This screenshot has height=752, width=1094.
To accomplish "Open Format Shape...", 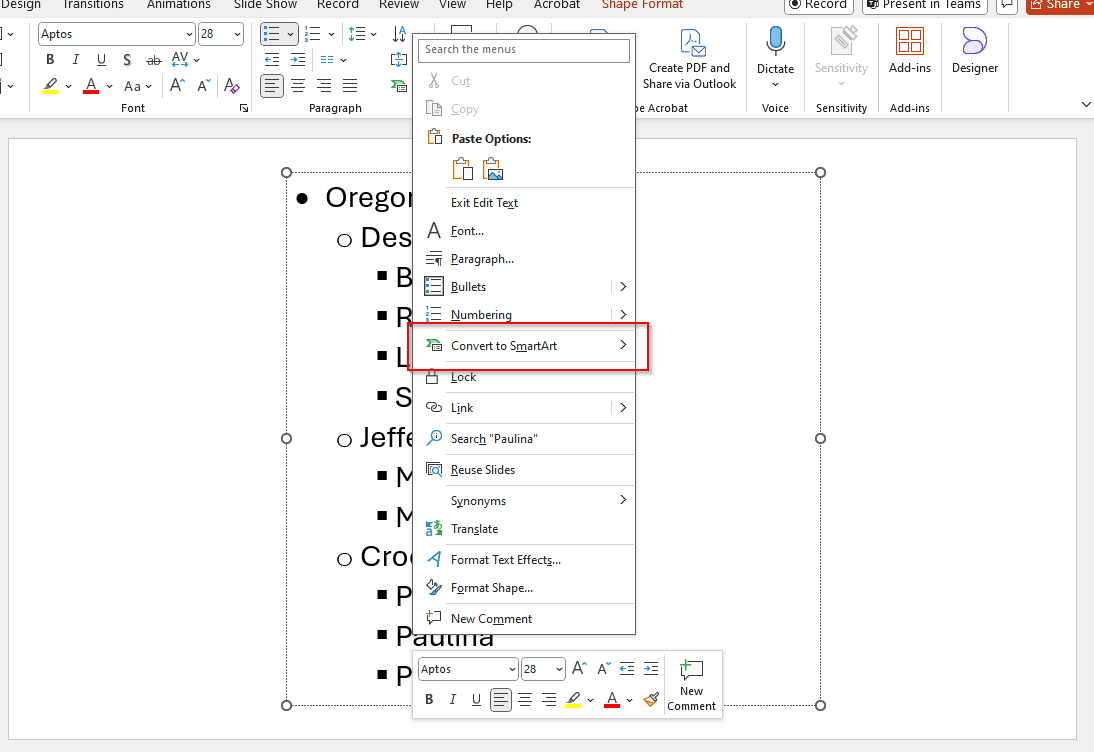I will 524,588.
